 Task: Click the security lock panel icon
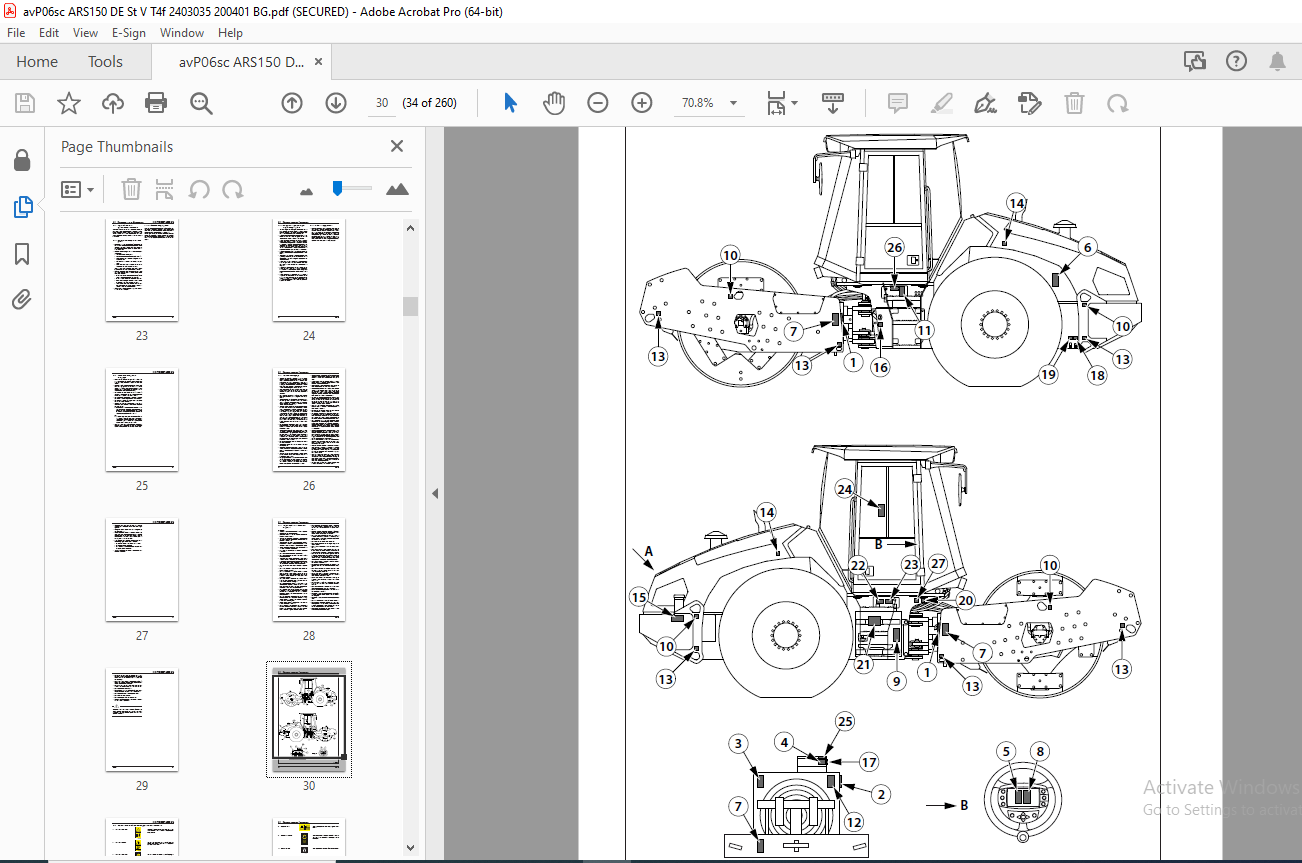tap(22, 160)
